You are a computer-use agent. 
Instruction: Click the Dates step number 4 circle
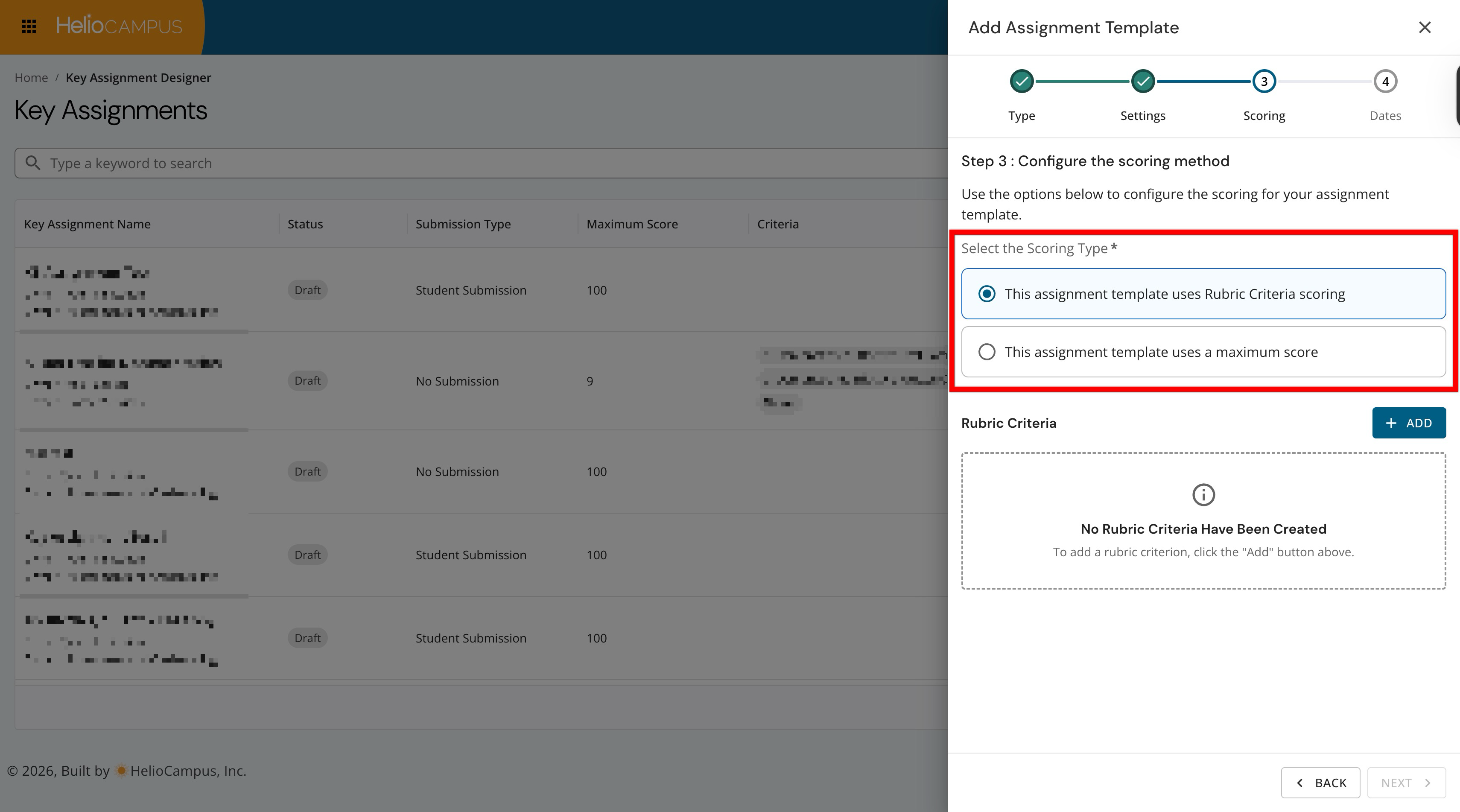pos(1385,82)
